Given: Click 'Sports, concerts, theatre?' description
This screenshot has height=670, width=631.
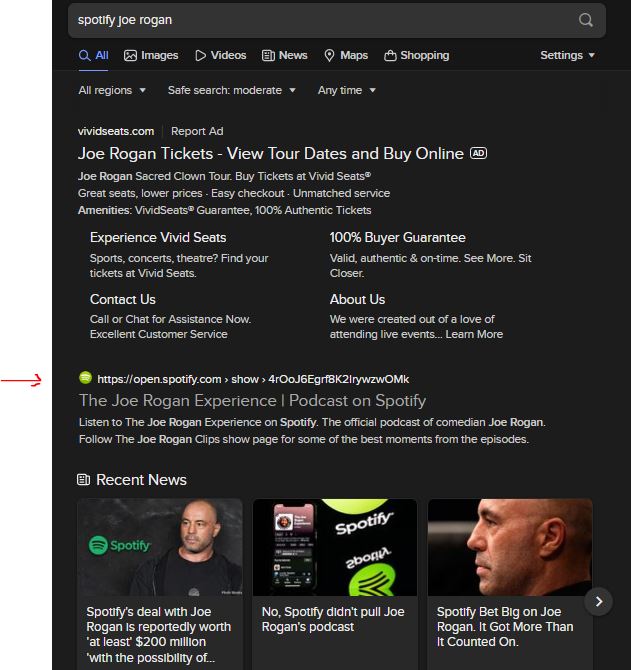Looking at the screenshot, I should [179, 265].
